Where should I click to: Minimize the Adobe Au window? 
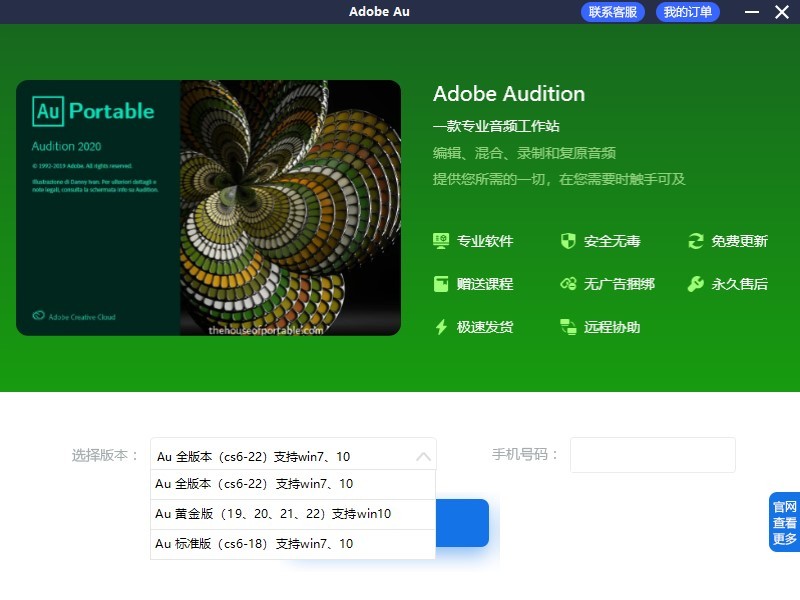pyautogui.click(x=752, y=12)
